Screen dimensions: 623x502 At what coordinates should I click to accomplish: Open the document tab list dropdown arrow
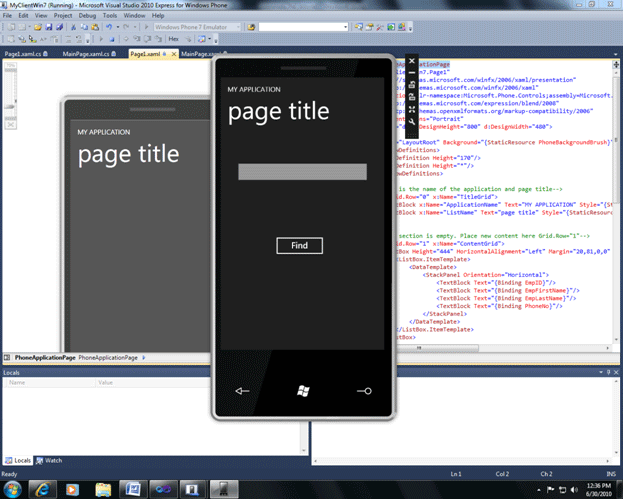615,54
